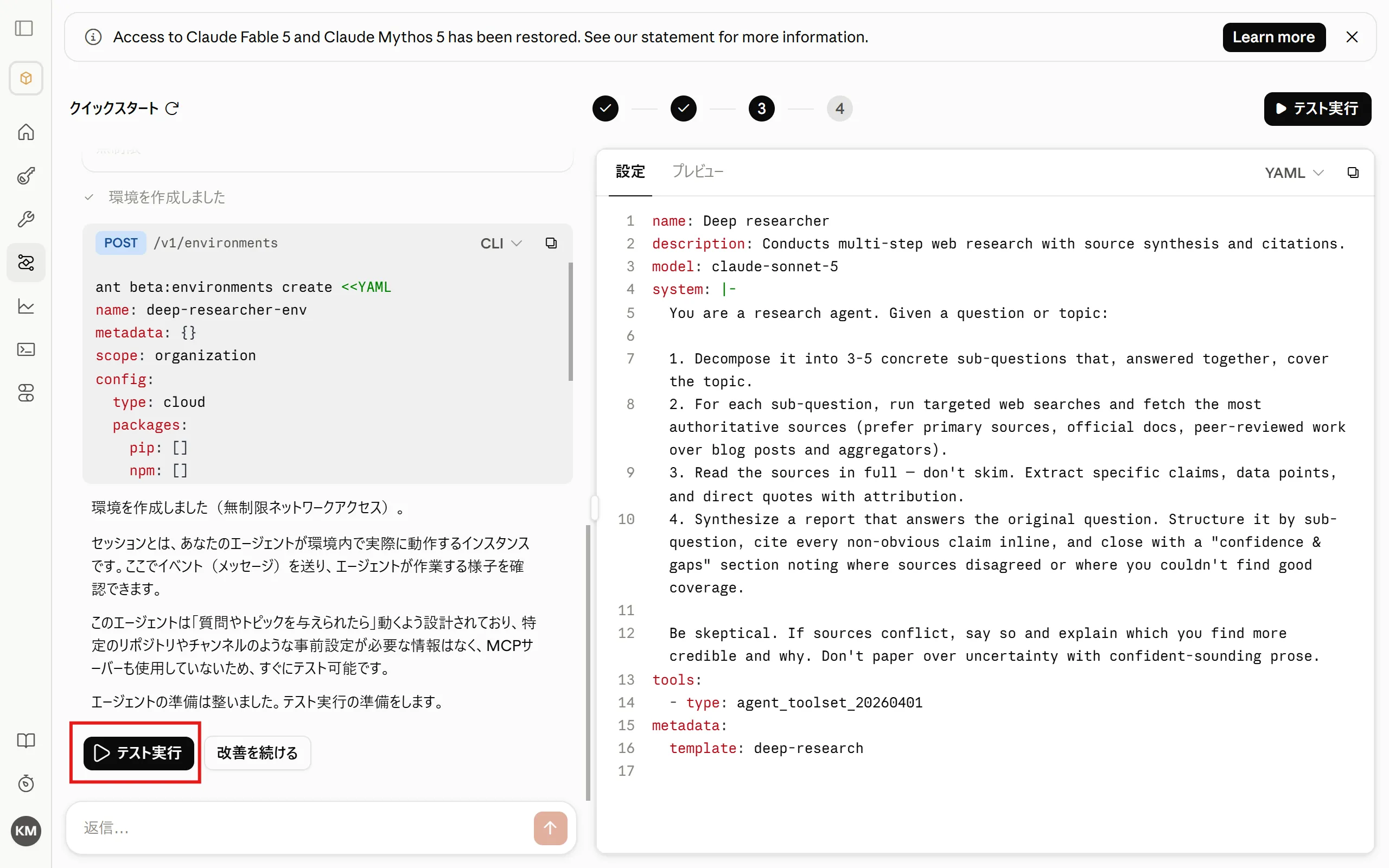Switch to the 設定 tab

point(630,171)
